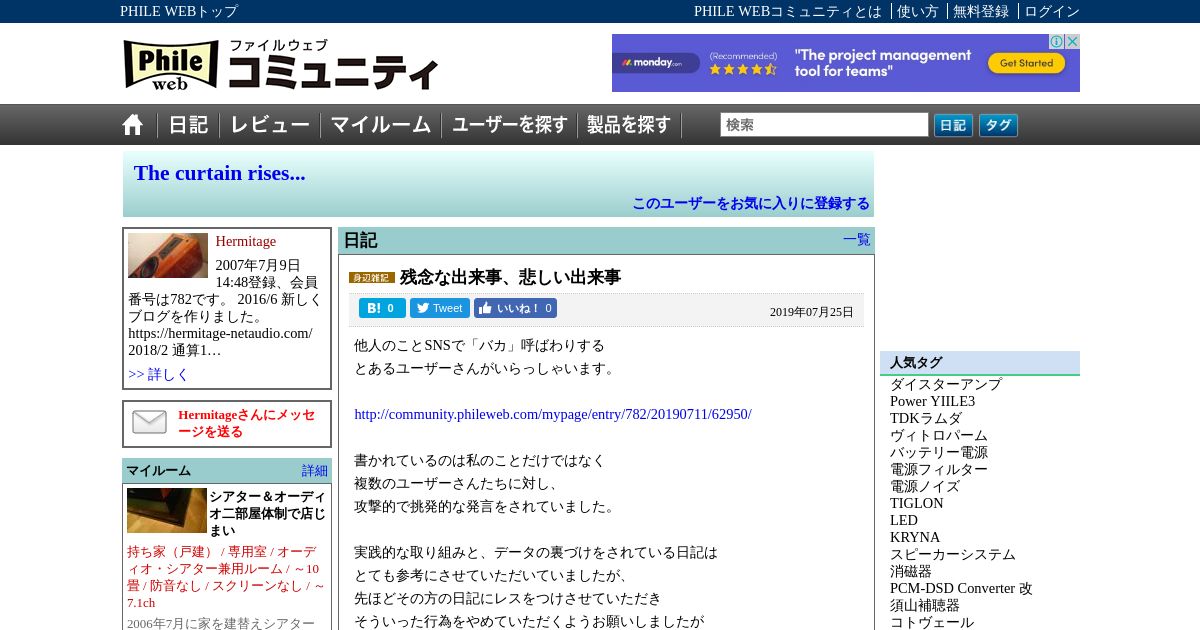
Task: Open the Phile web community logo
Action: pos(281,65)
